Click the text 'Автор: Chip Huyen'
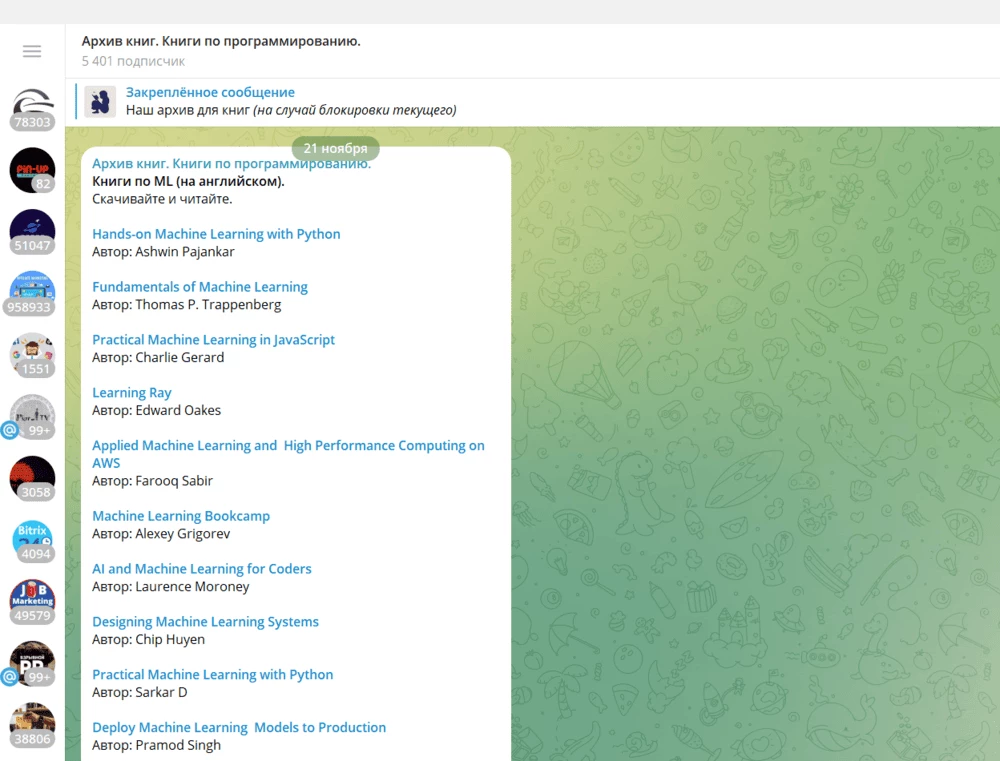Viewport: 1000px width, 761px height. pos(149,640)
